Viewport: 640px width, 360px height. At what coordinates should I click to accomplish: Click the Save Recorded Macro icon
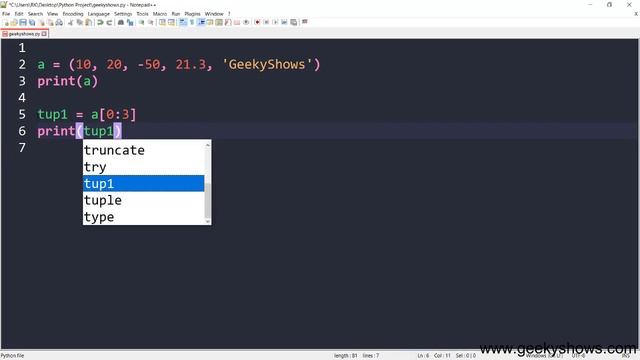tap(293, 22)
